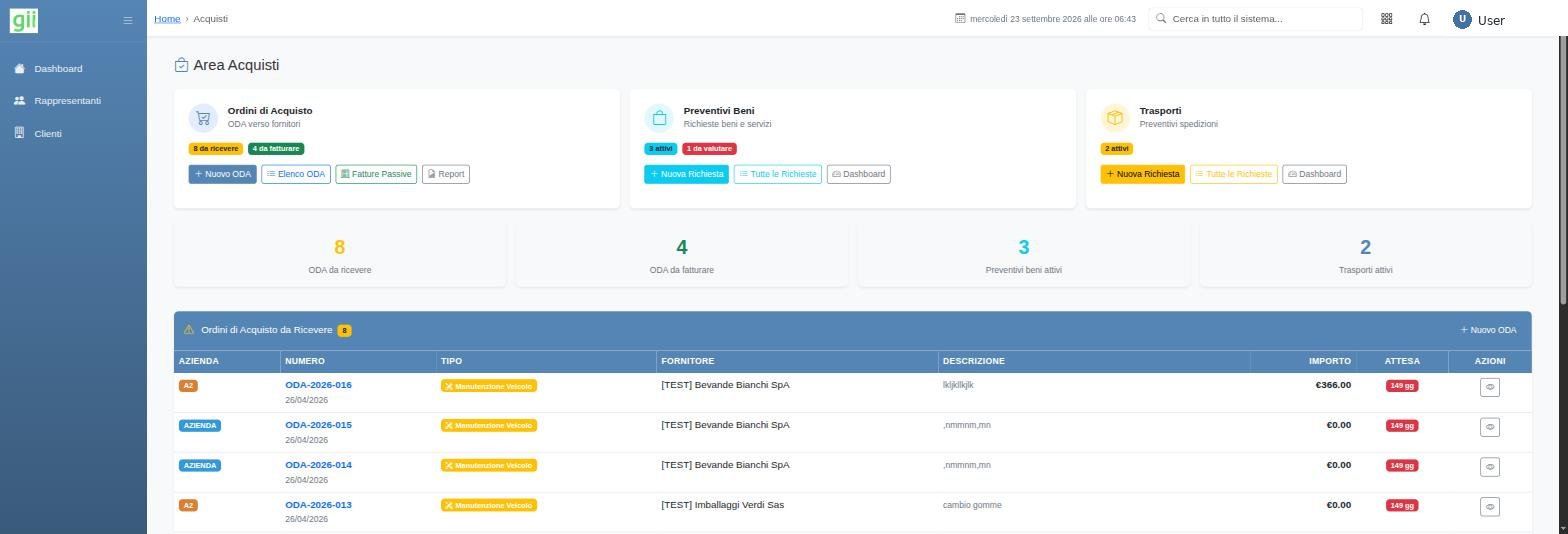Open order ODA-2026-016
The width and height of the screenshot is (1568, 534).
coord(318,385)
